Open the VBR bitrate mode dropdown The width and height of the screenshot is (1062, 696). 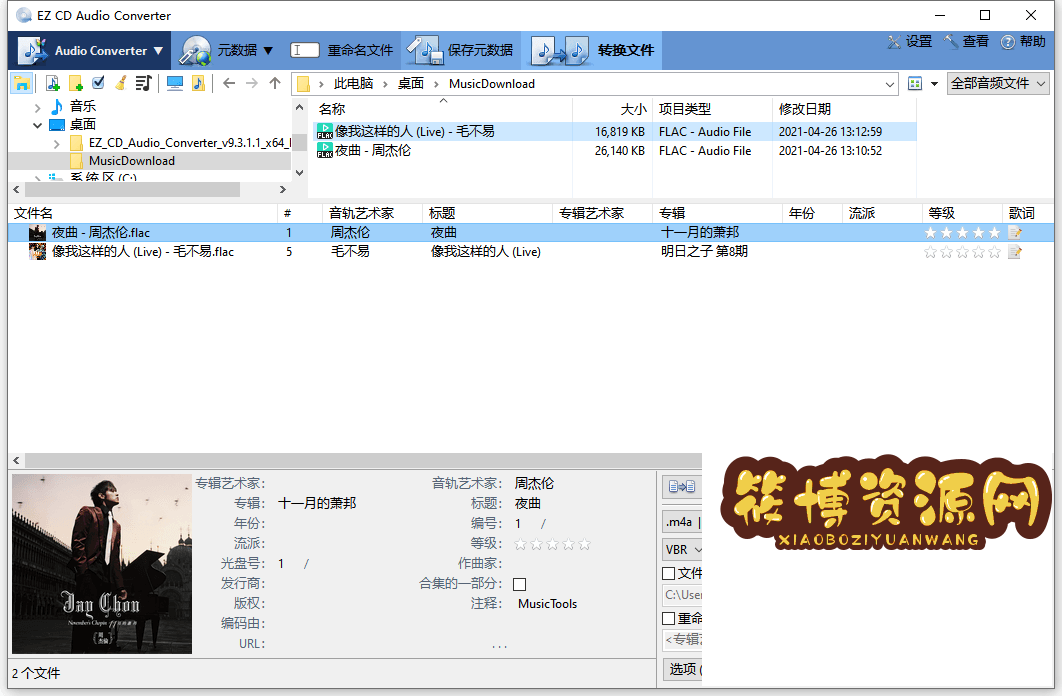683,550
